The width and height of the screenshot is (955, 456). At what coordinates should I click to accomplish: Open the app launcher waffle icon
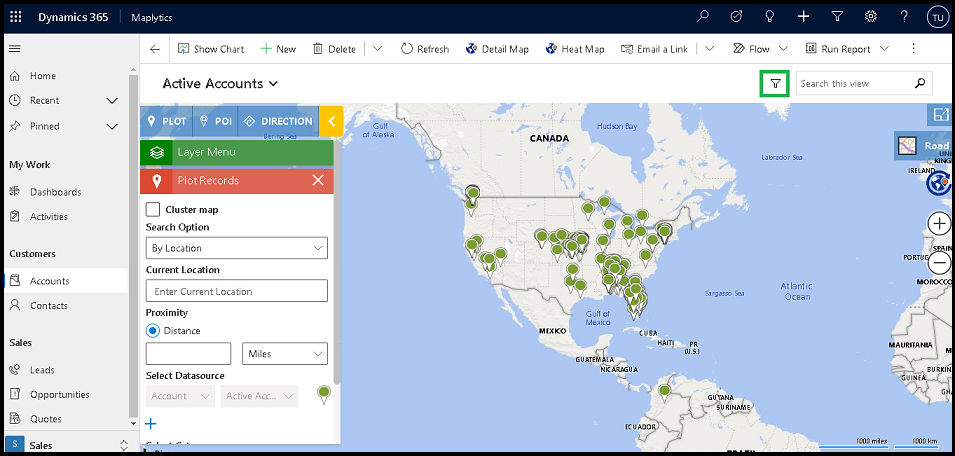pyautogui.click(x=16, y=17)
